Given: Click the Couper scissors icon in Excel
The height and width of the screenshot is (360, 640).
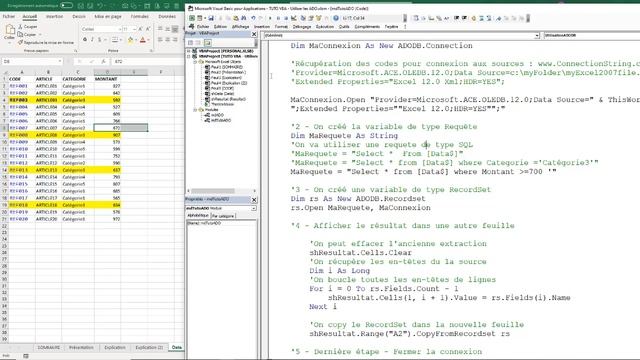Looking at the screenshot, I should pyautogui.click(x=20, y=27).
